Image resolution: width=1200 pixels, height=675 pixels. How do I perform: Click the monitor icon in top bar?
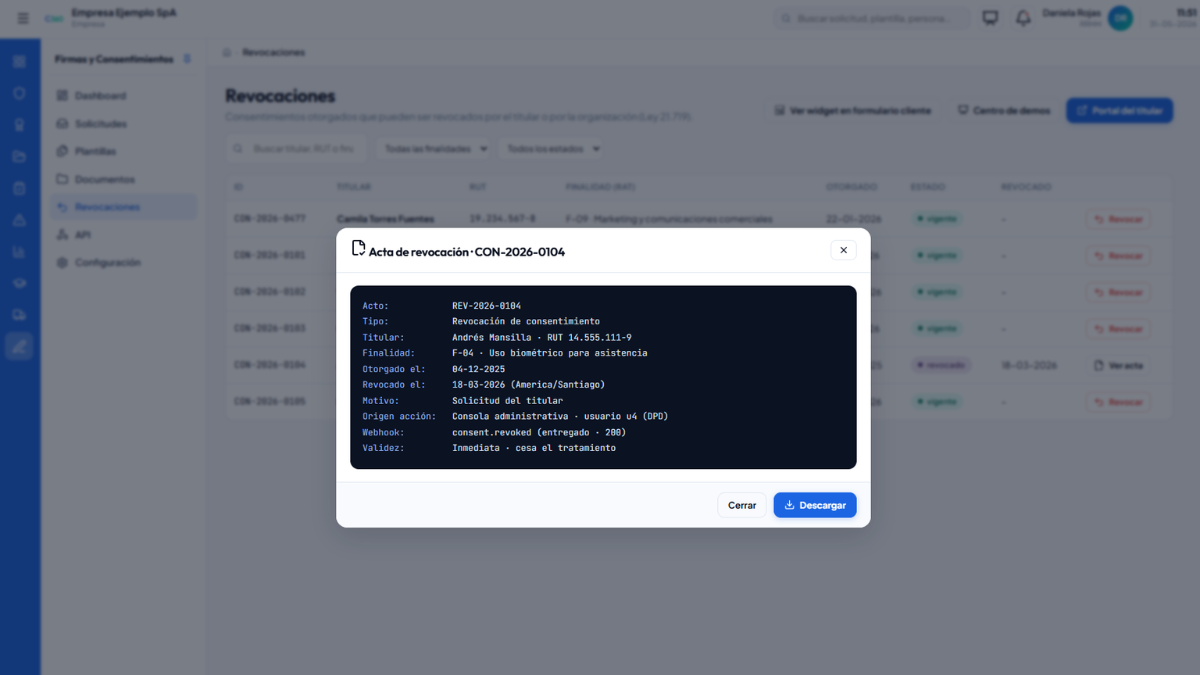tap(991, 18)
